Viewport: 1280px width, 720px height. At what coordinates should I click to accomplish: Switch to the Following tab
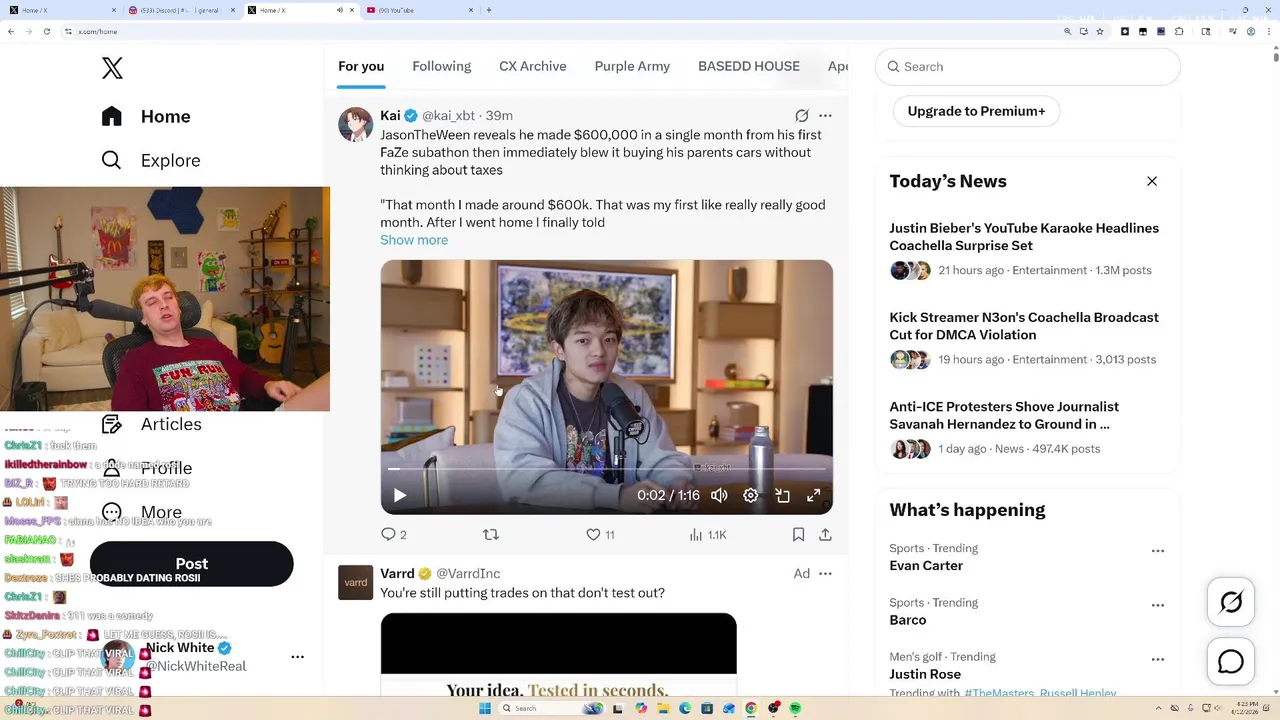click(441, 66)
